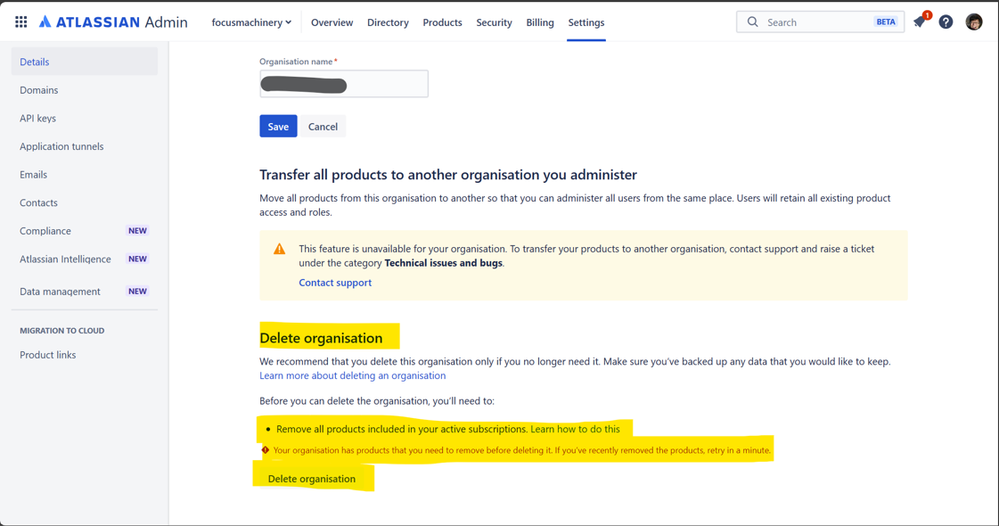Click the Atlassian Admin logo

[113, 22]
